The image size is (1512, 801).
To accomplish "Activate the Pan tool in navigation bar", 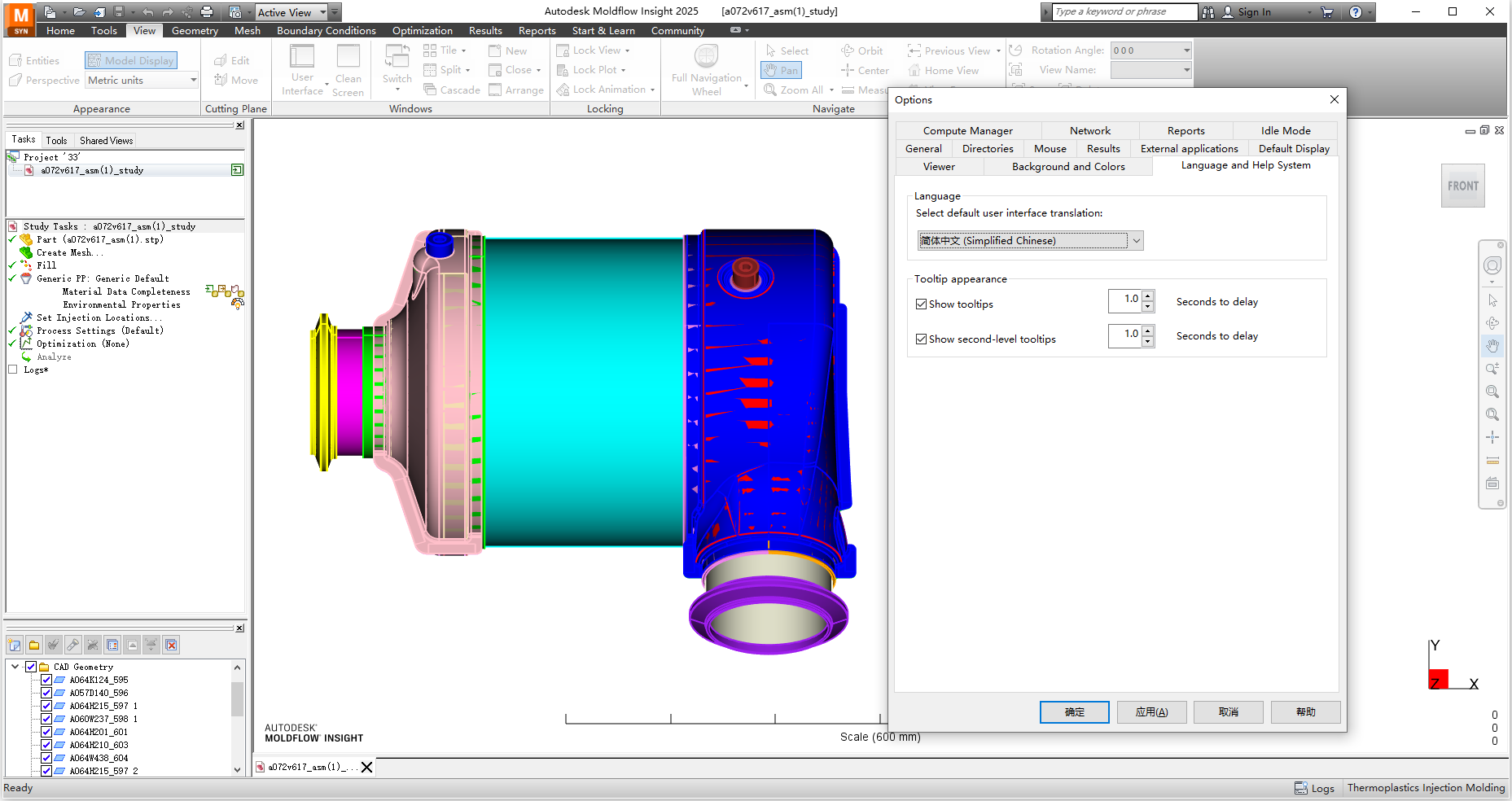I will pos(780,70).
